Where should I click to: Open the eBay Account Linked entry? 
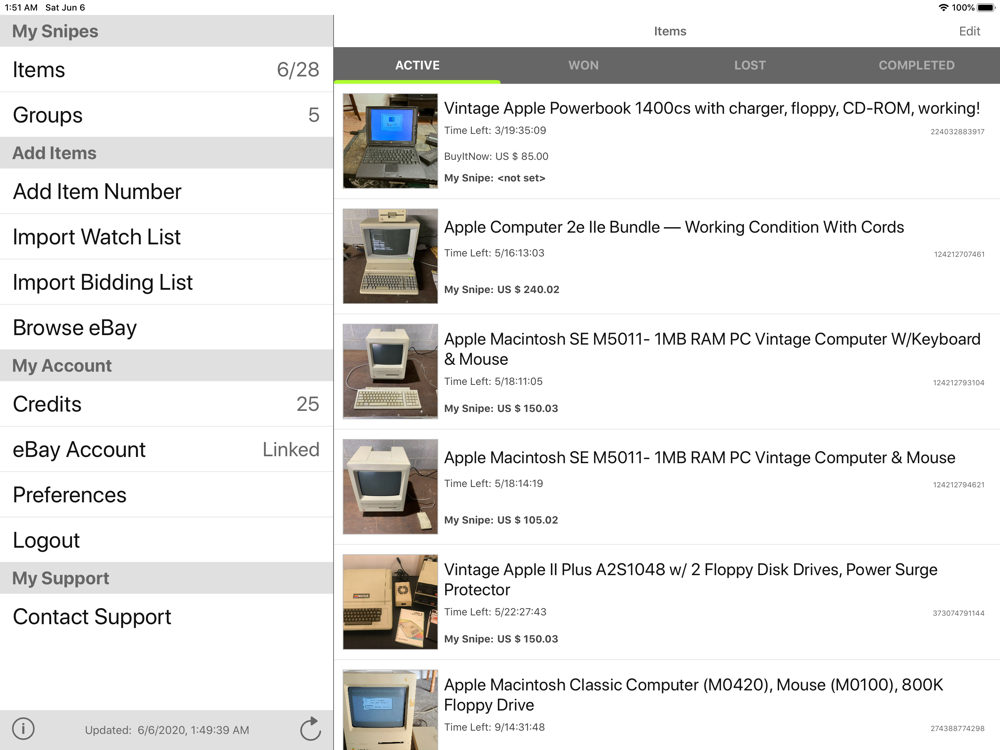[x=166, y=449]
